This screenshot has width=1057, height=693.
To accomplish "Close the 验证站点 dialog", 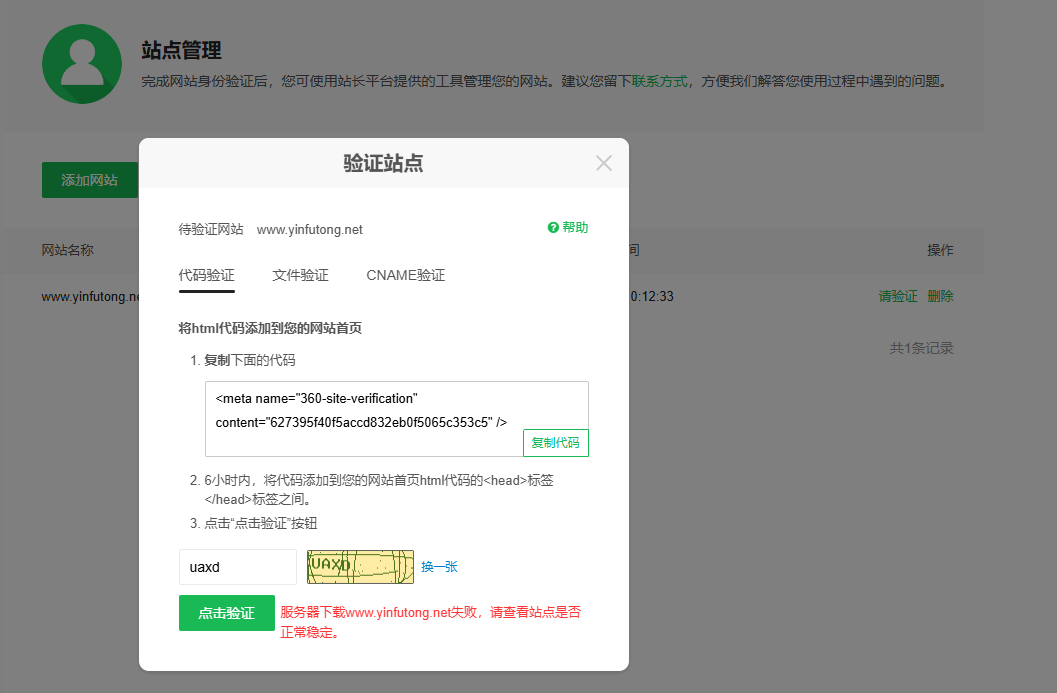I will tap(603, 163).
